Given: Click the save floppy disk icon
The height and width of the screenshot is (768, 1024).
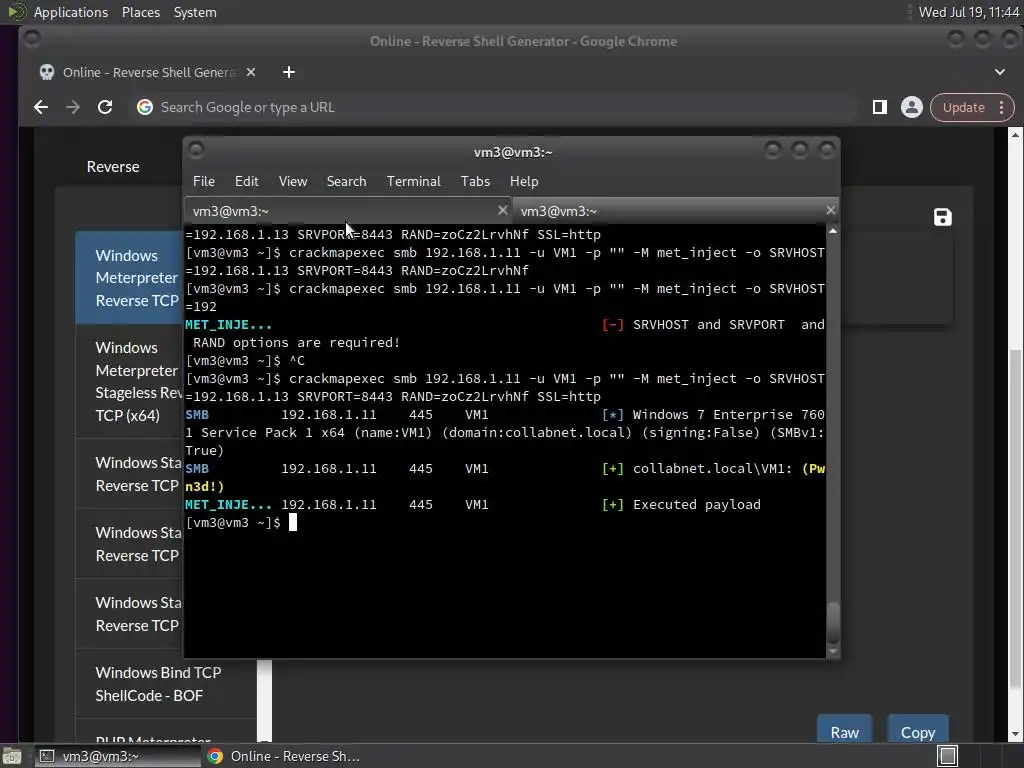Looking at the screenshot, I should coord(942,217).
